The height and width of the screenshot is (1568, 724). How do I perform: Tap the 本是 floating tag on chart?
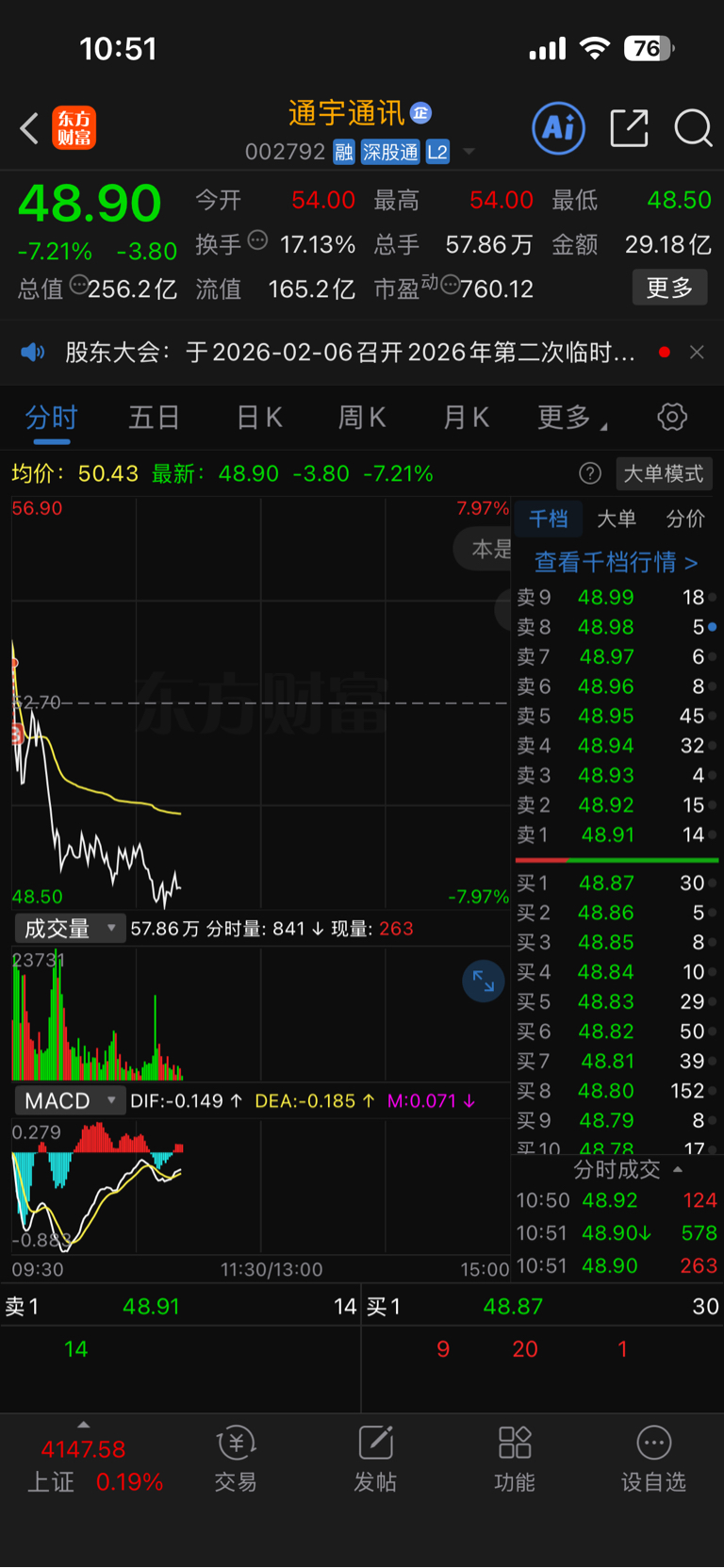point(483,549)
